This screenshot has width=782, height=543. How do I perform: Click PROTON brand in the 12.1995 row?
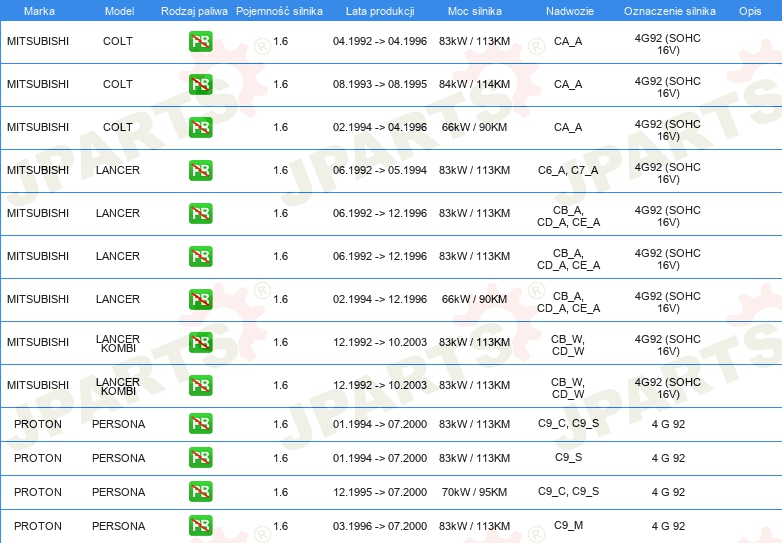[x=38, y=492]
